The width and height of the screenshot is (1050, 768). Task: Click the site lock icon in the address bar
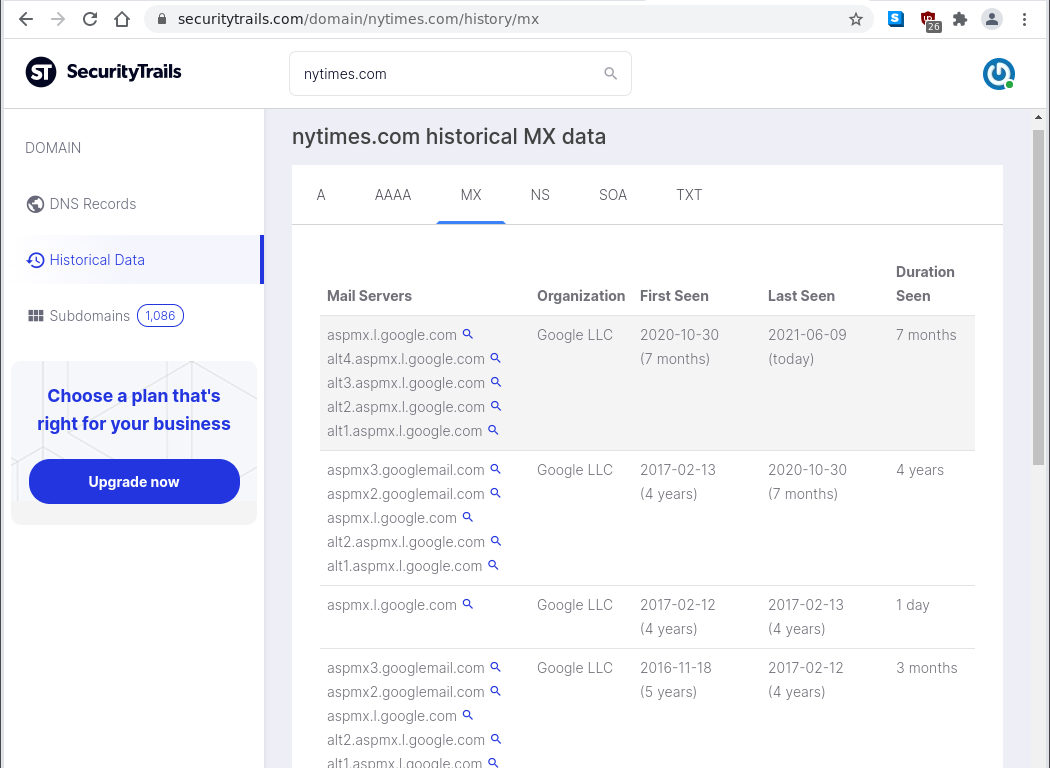161,19
